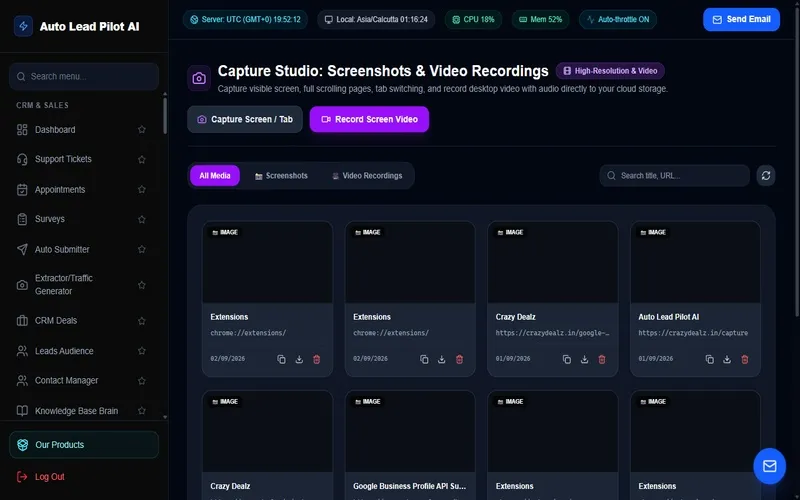Click the Auto-throttle ON indicator

point(618,19)
